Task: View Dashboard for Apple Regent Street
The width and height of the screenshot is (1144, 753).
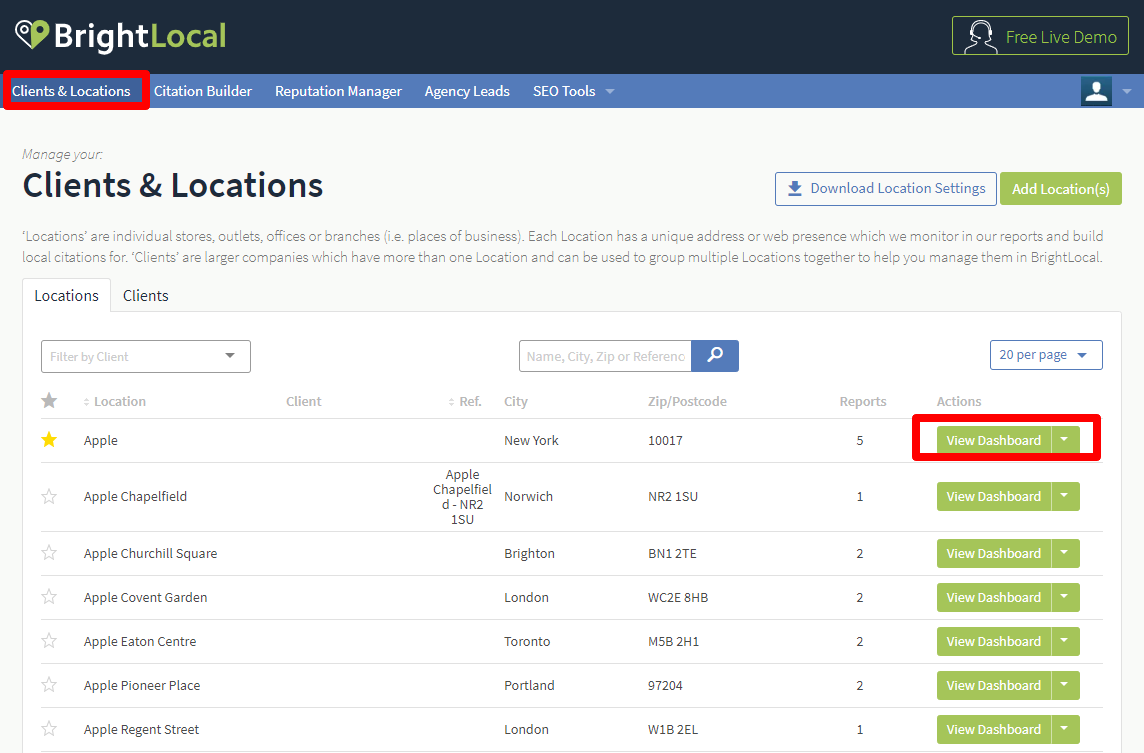Action: tap(994, 729)
